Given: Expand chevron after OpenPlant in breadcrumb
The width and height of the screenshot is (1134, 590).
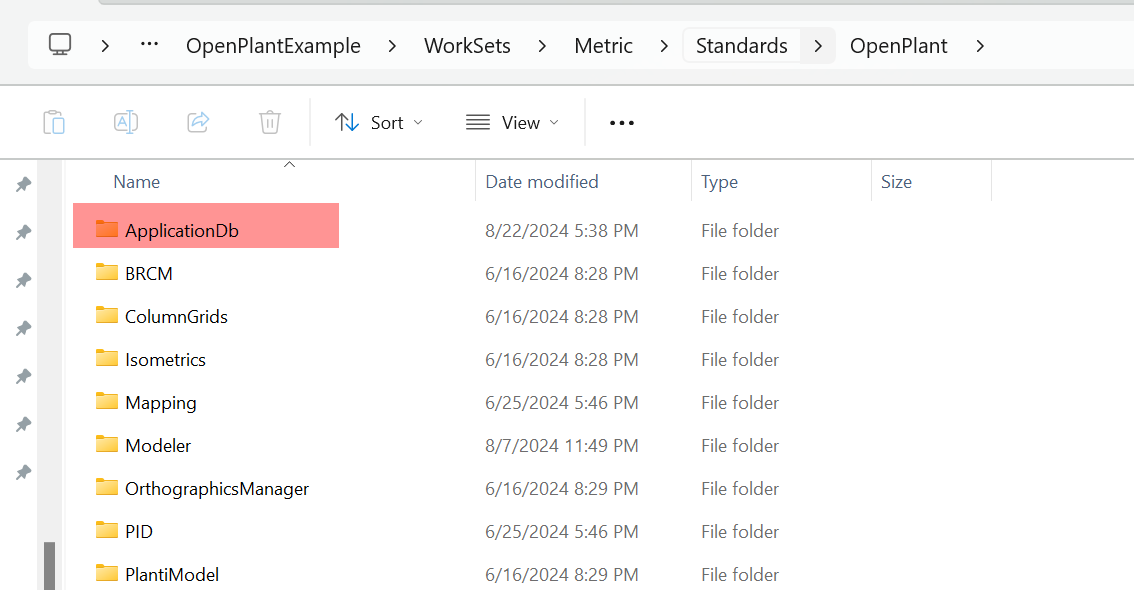Looking at the screenshot, I should pyautogui.click(x=980, y=46).
